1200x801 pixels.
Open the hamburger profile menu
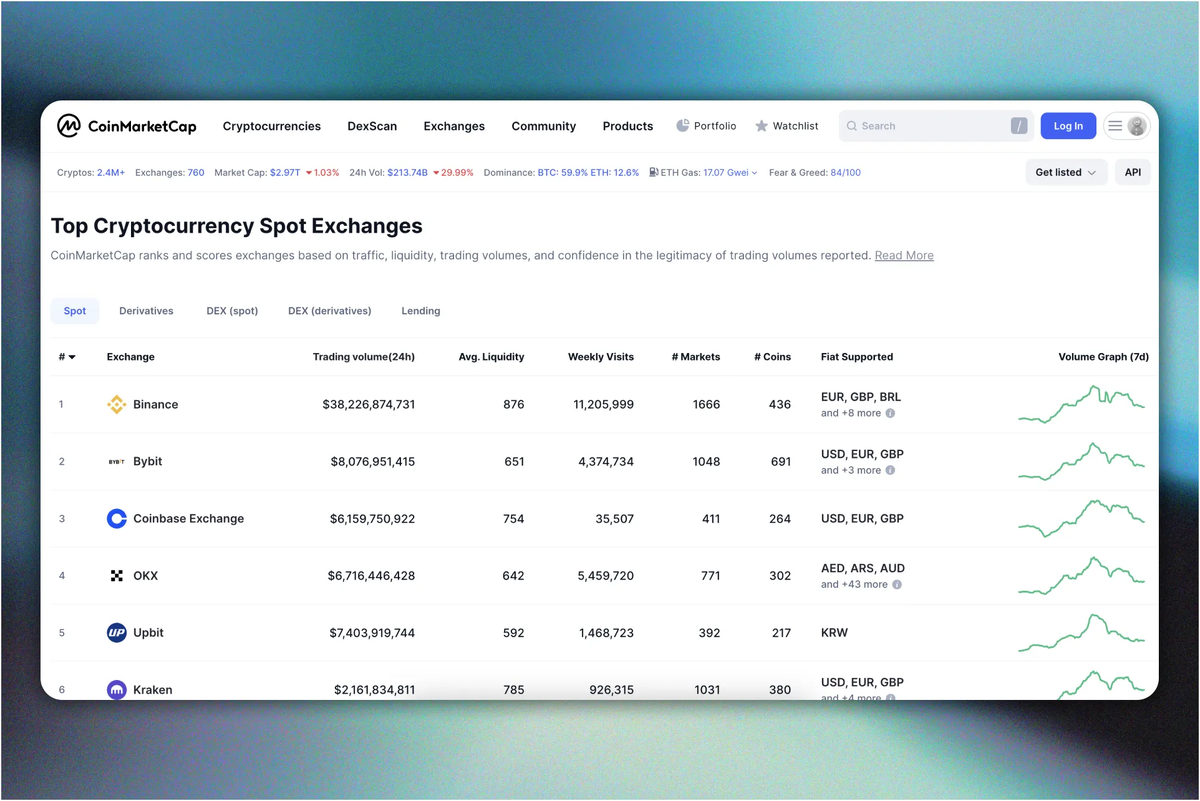[1115, 126]
